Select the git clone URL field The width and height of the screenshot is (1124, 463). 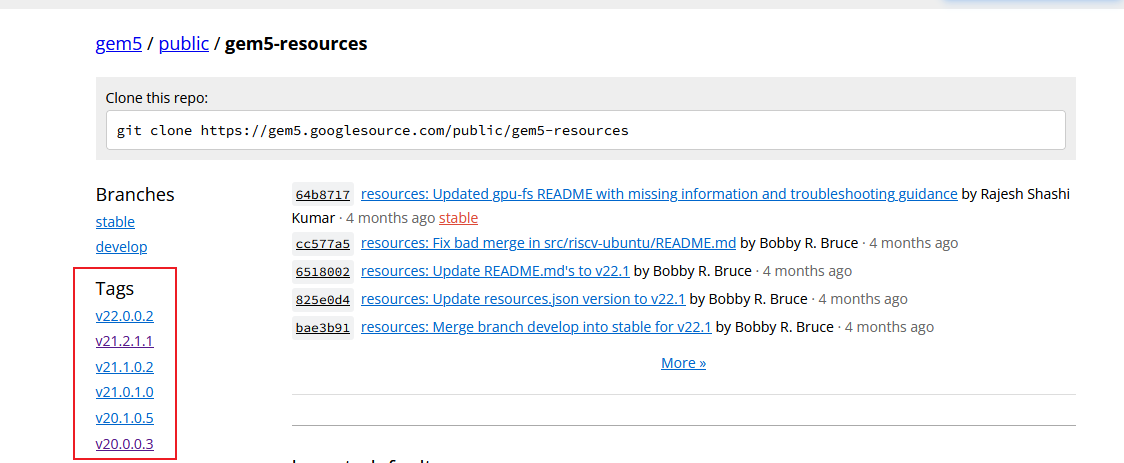coord(586,130)
